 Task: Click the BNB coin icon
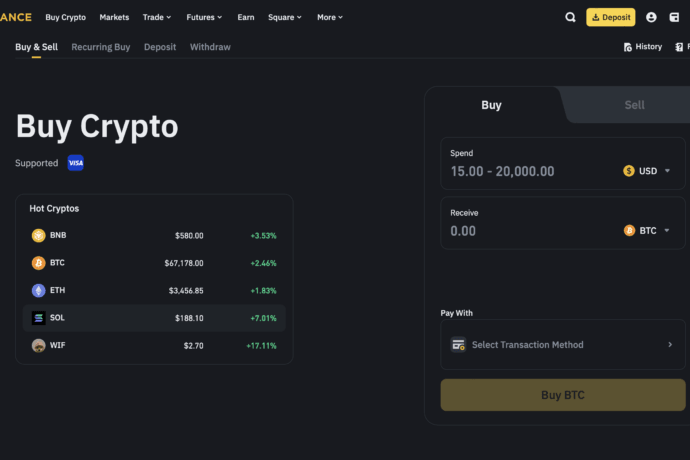(x=38, y=236)
